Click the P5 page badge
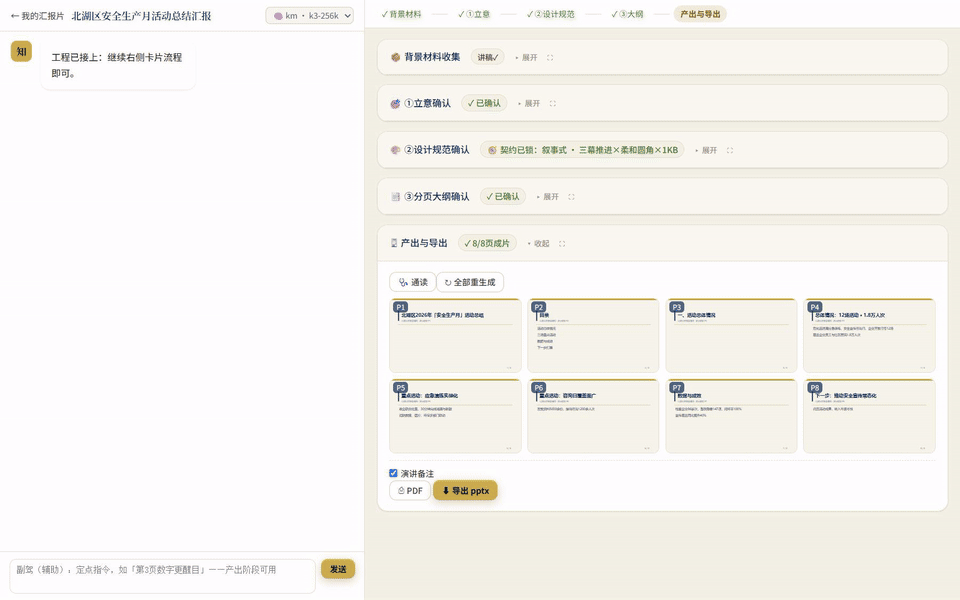The width and height of the screenshot is (960, 600). 400,387
